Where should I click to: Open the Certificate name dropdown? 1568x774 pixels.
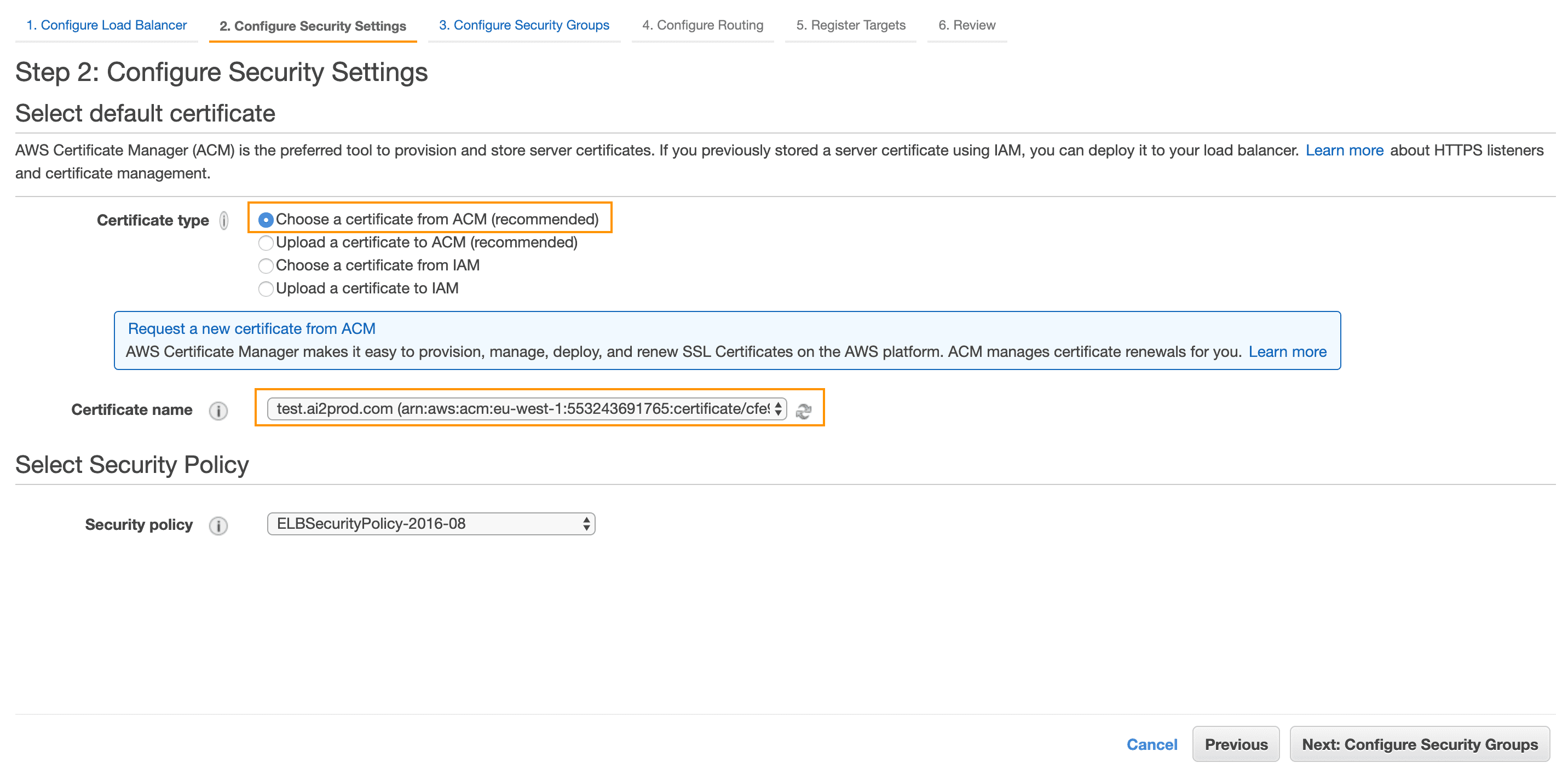[x=527, y=409]
